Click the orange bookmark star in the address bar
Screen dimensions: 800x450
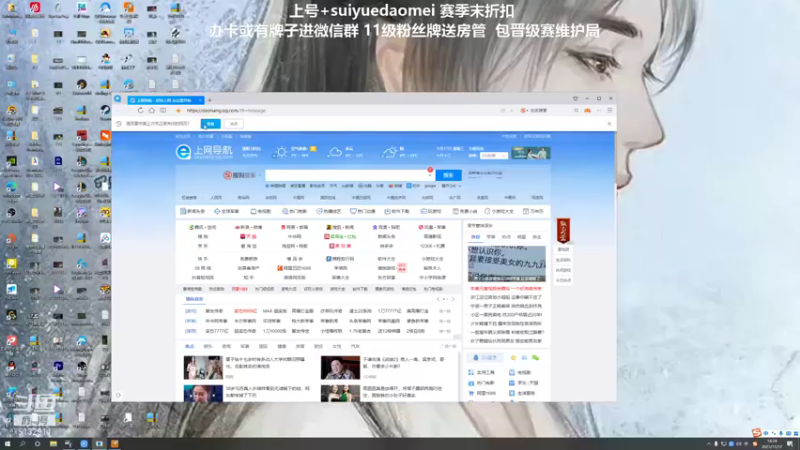pos(178,111)
